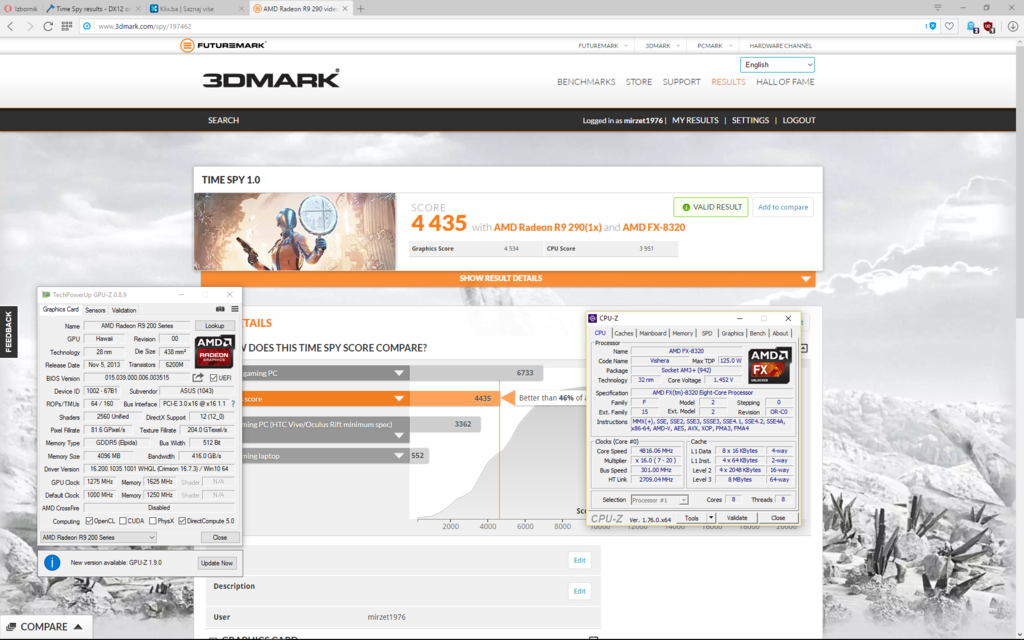Image resolution: width=1024 pixels, height=640 pixels.
Task: Go back with the browser back arrow
Action: pyautogui.click(x=10, y=26)
